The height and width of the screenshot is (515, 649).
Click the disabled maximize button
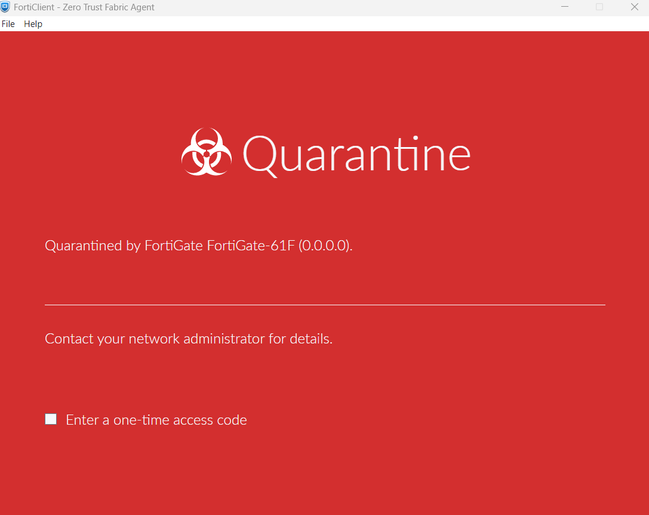coord(599,7)
